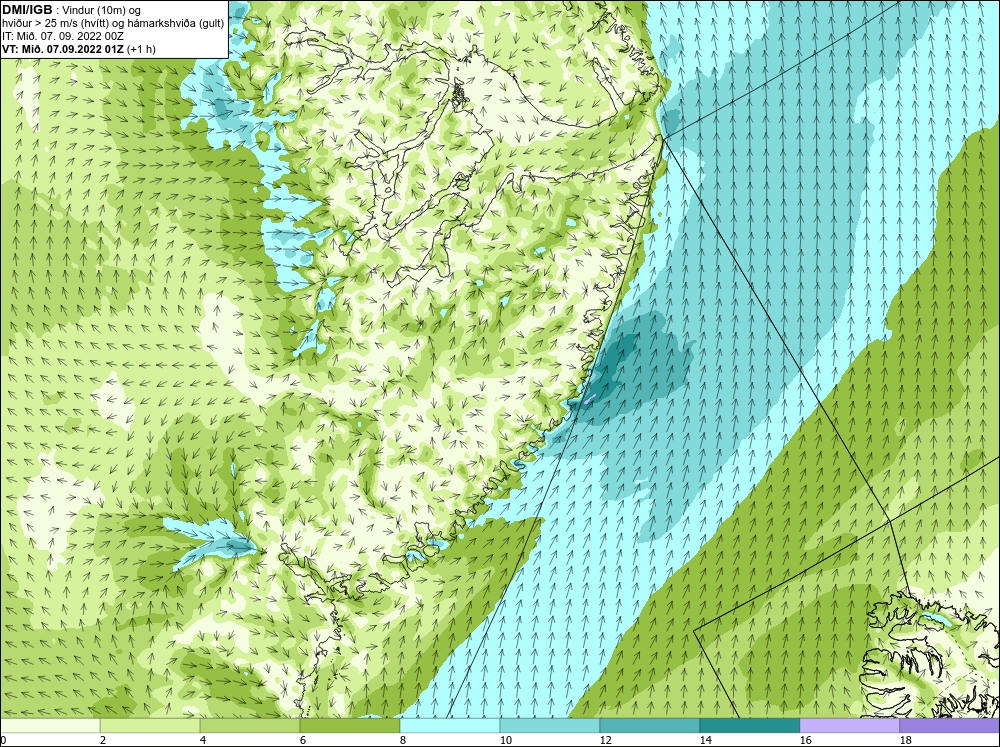Select the 6–8 m/s olive green legend swatch
The image size is (1000, 747).
tap(350, 726)
